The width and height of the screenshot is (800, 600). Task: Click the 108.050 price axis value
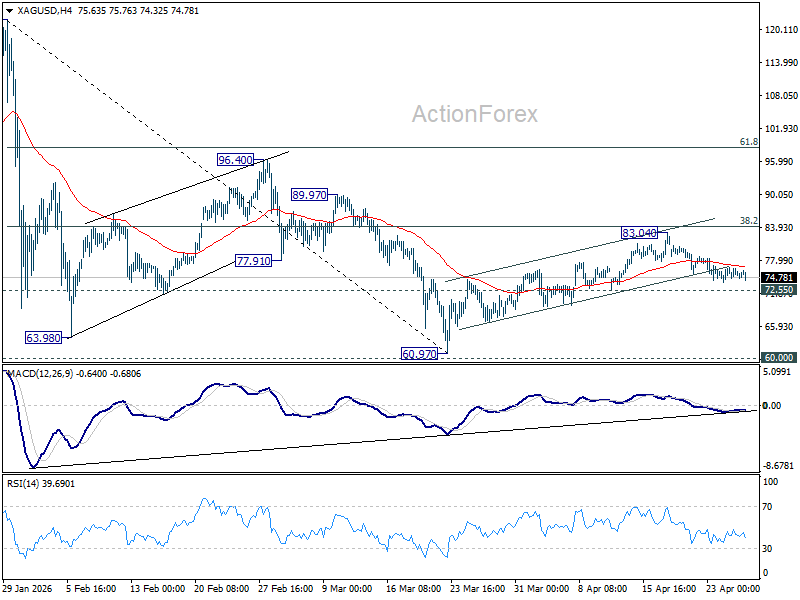[781, 95]
